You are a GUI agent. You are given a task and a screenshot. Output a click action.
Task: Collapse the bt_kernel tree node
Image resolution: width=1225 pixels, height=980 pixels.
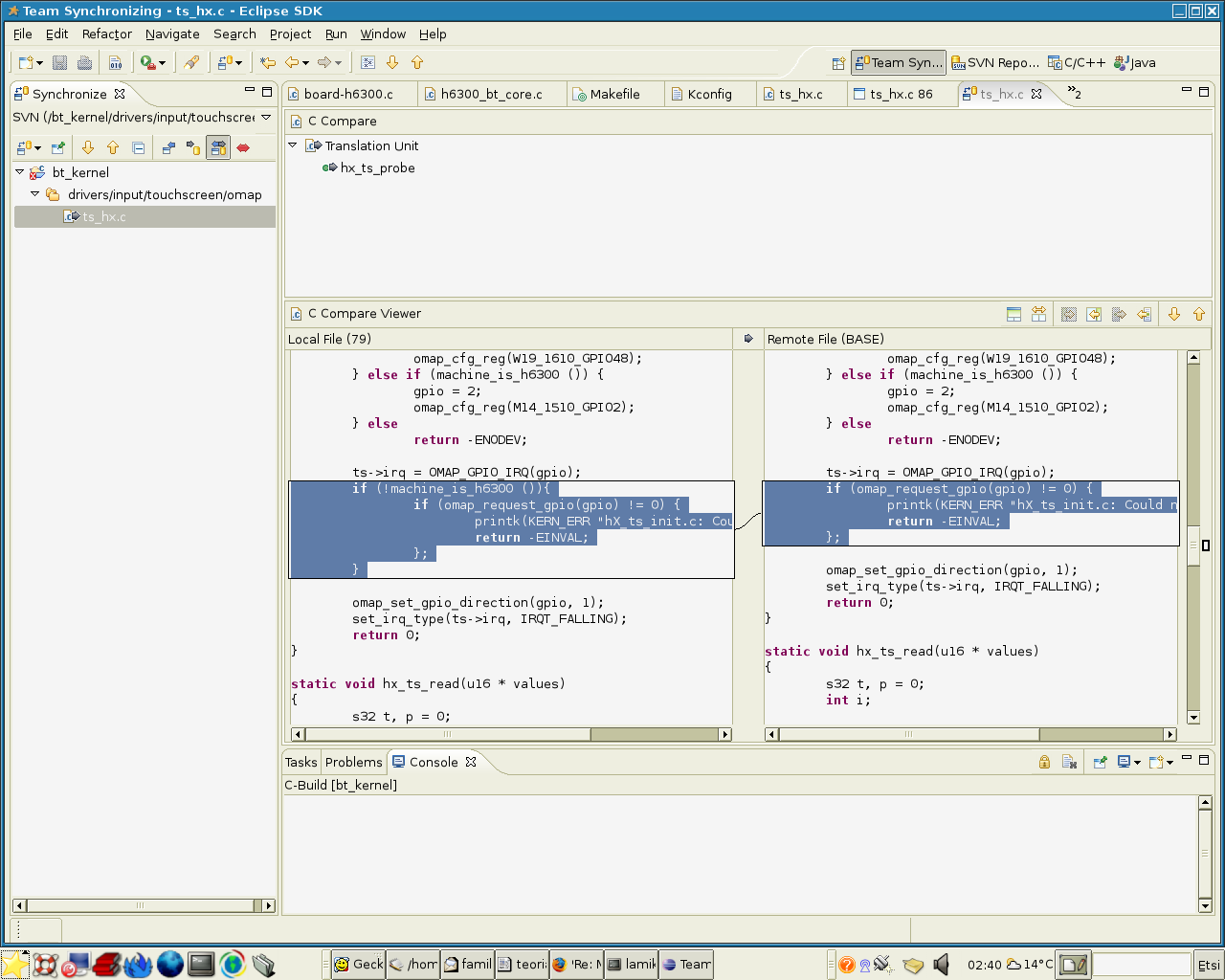tap(19, 172)
